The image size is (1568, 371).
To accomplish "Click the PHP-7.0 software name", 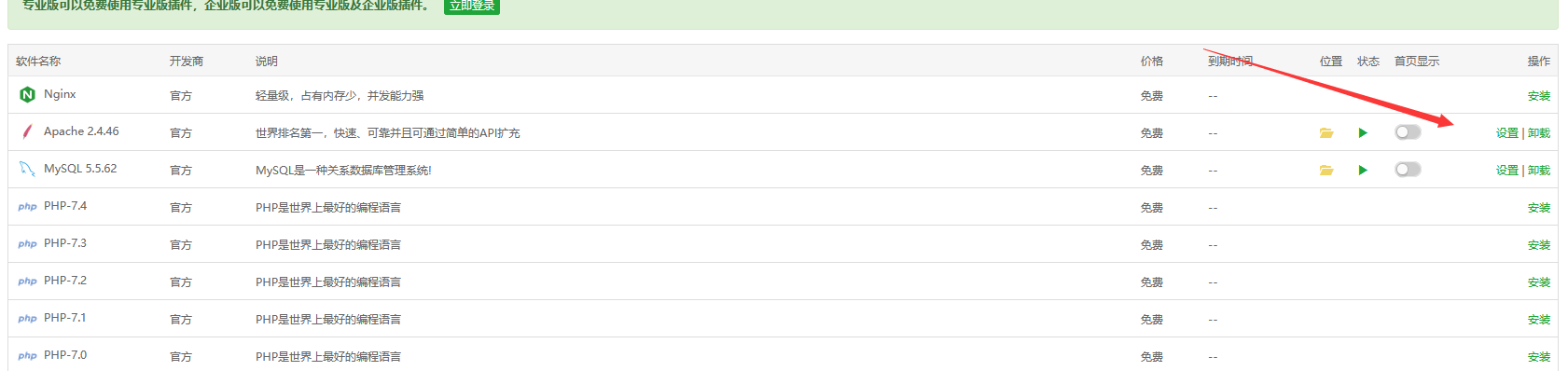I will pyautogui.click(x=65, y=355).
